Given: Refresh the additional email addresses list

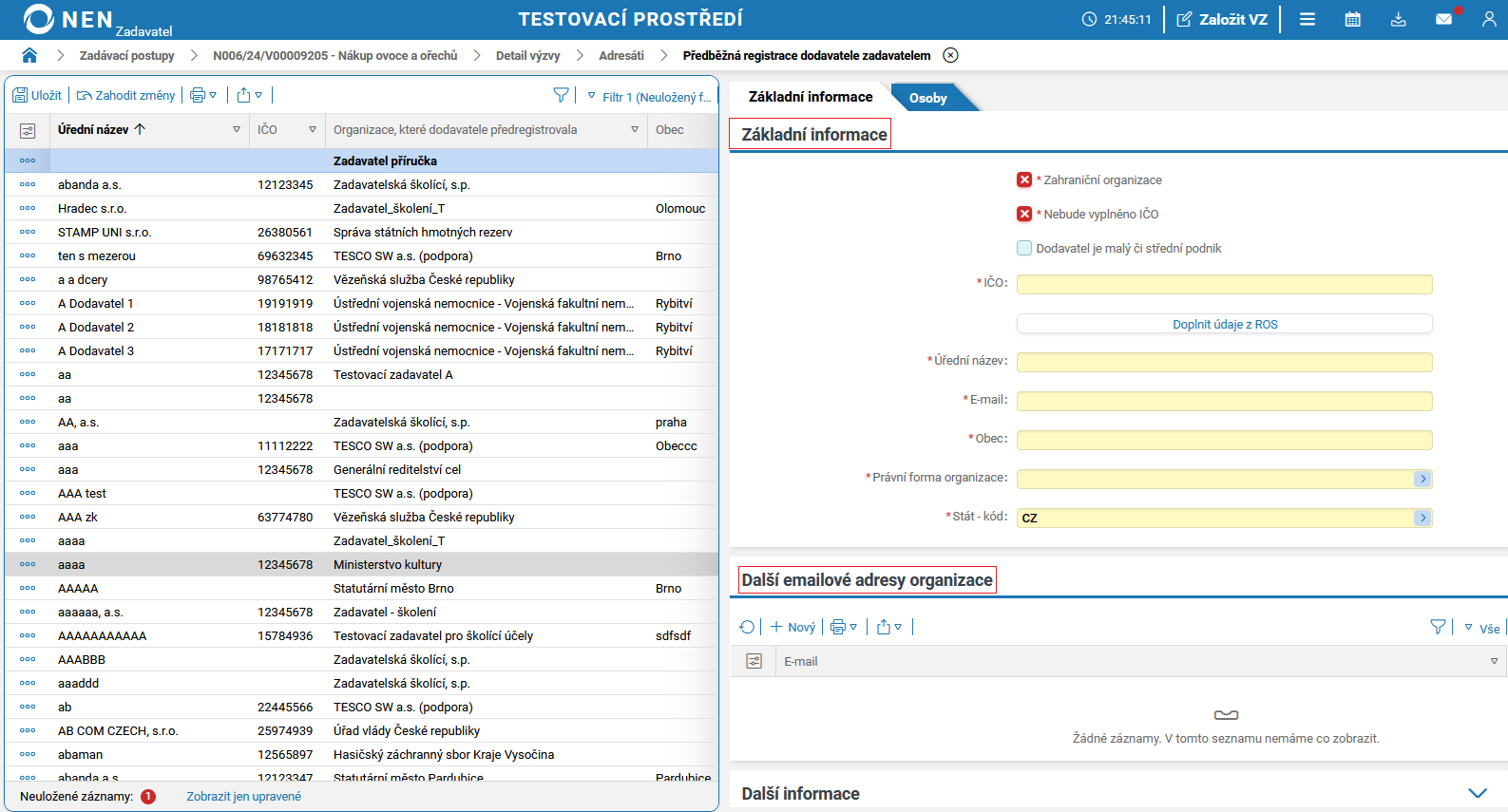Looking at the screenshot, I should tap(747, 627).
